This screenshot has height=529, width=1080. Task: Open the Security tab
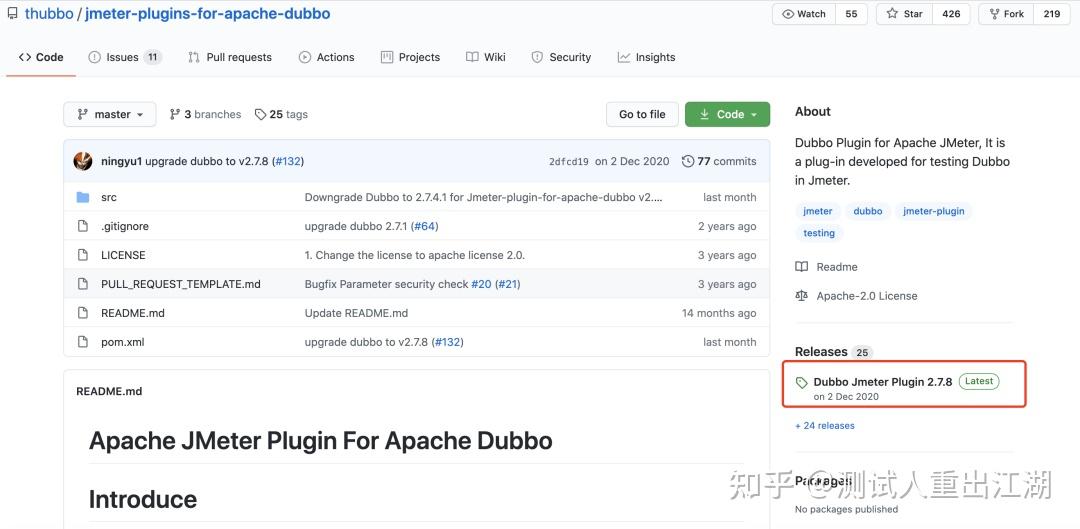tap(561, 57)
